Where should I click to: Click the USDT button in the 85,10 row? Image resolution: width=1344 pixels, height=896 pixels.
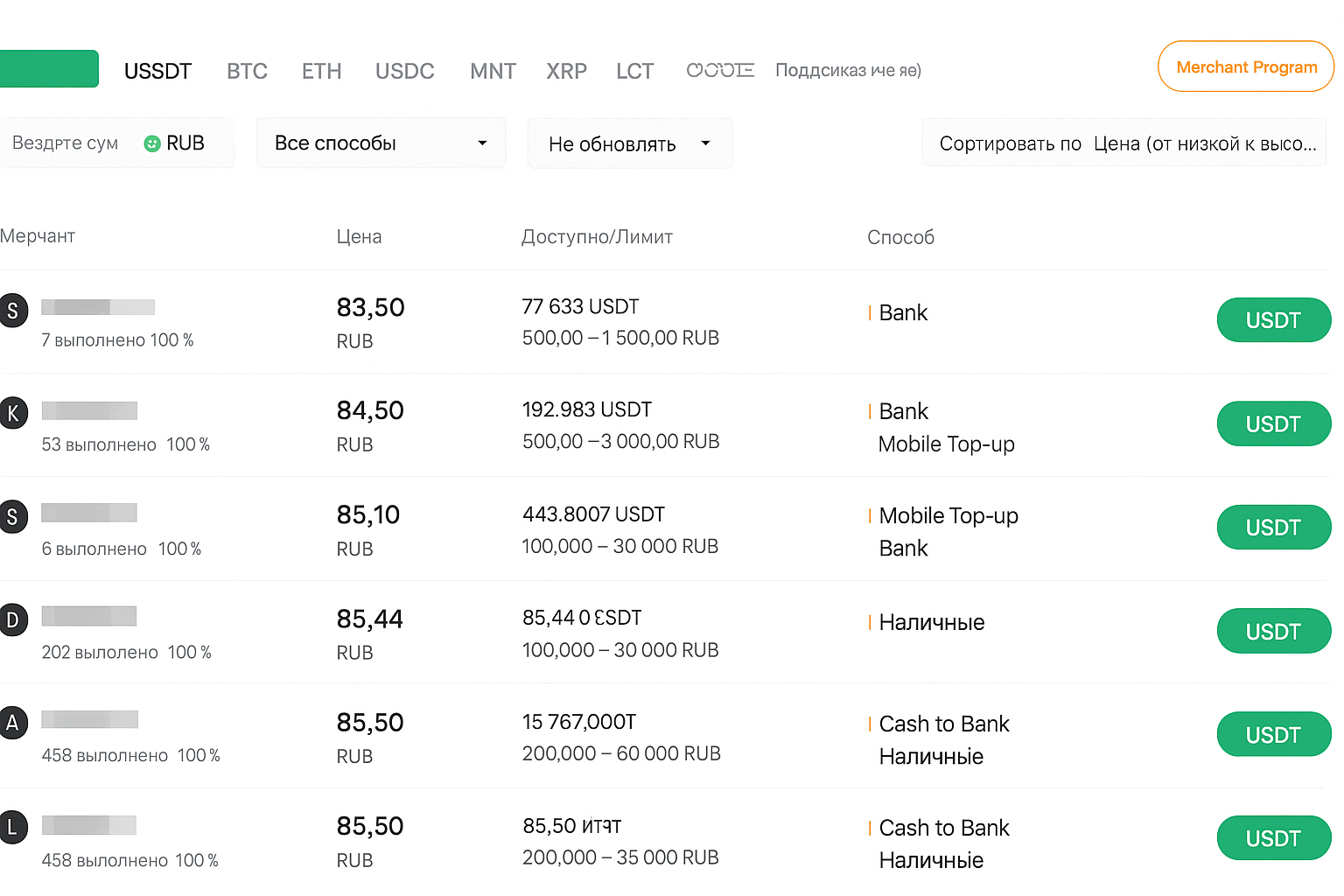[1274, 528]
